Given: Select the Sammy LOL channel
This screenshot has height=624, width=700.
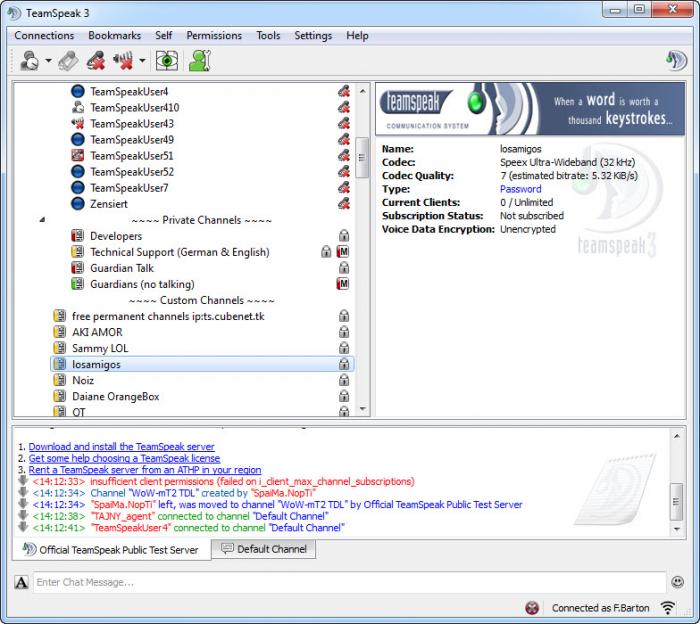Looking at the screenshot, I should pos(100,349).
